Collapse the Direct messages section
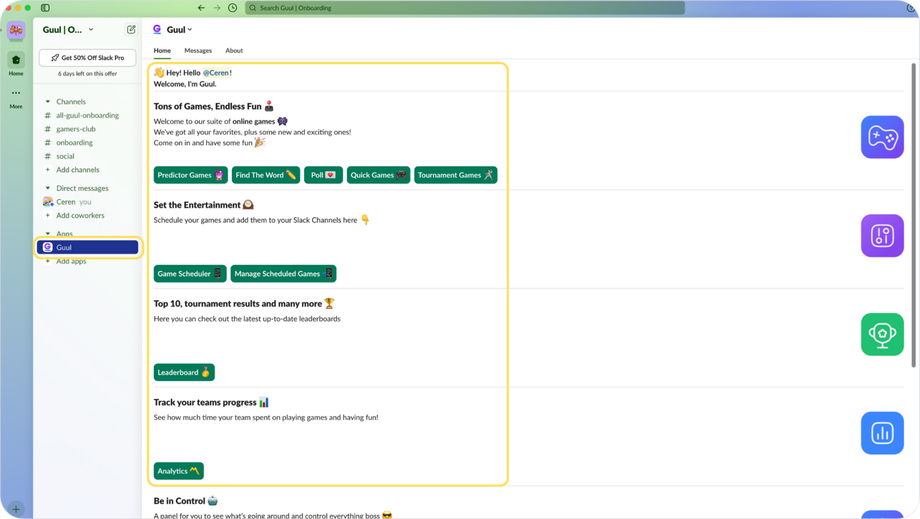Screen dimensions: 920x519 48,188
